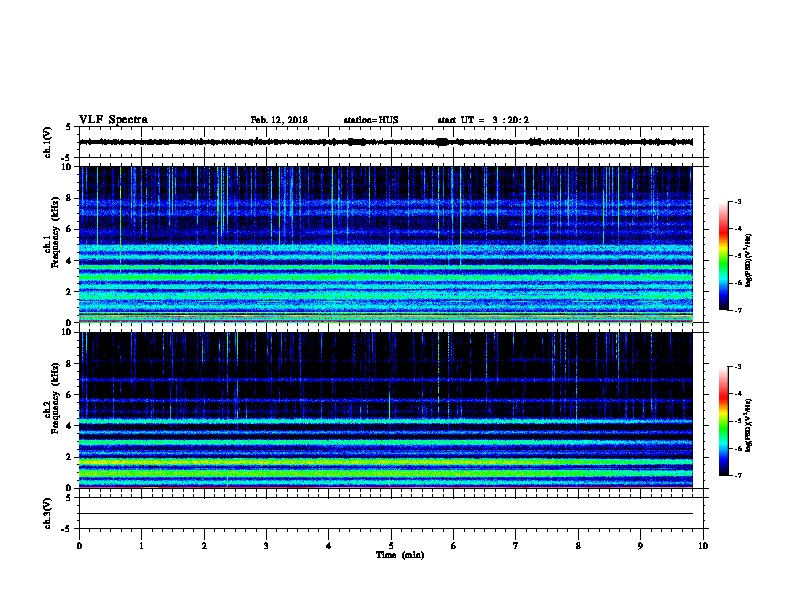The height and width of the screenshot is (612, 792).
Task: Click the upper colorbar "log(PSD)" unit label
Action: (748, 261)
